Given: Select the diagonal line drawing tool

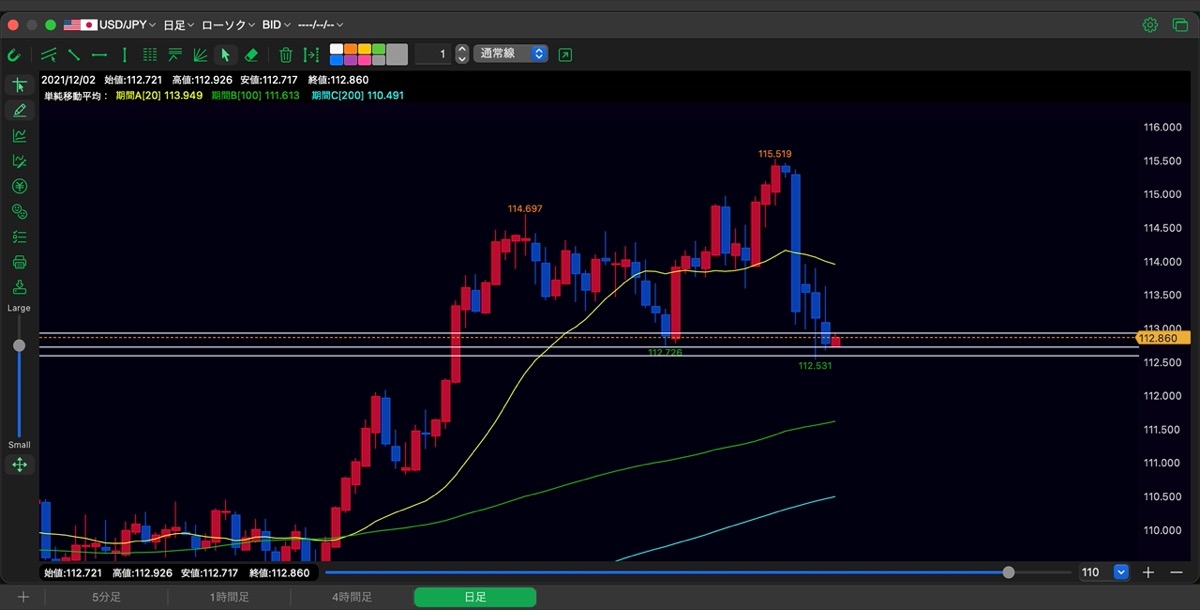Looking at the screenshot, I should click(74, 54).
